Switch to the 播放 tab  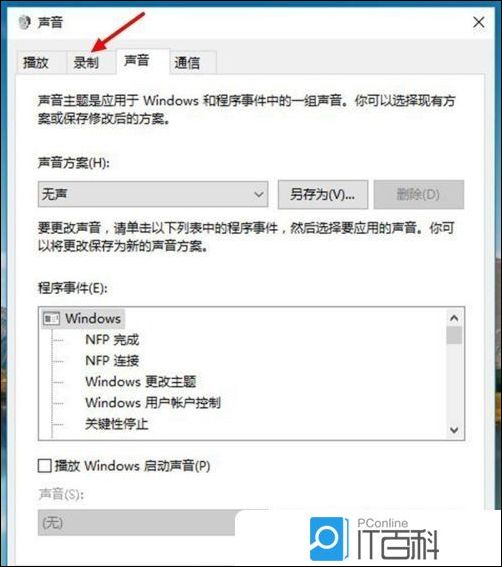pyautogui.click(x=36, y=63)
